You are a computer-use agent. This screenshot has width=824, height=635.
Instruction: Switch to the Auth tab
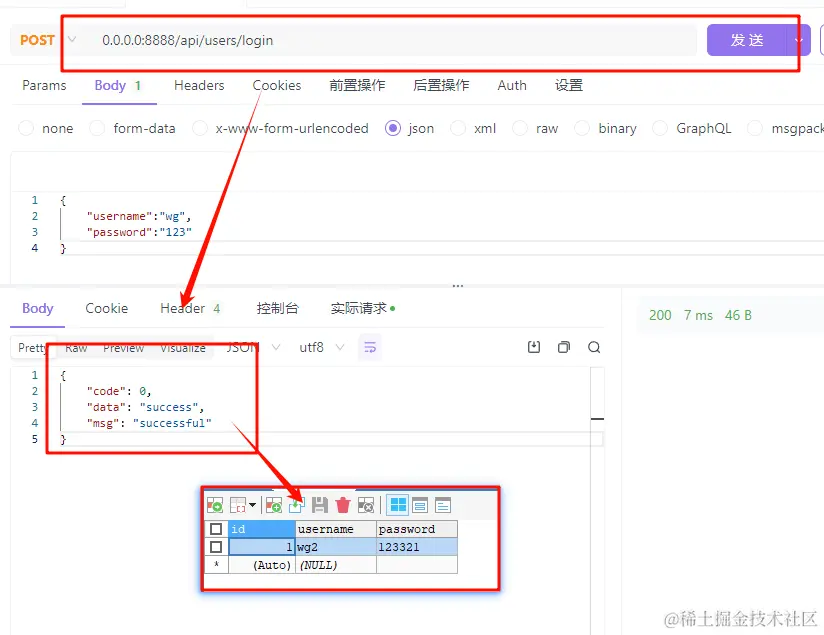[x=512, y=85]
